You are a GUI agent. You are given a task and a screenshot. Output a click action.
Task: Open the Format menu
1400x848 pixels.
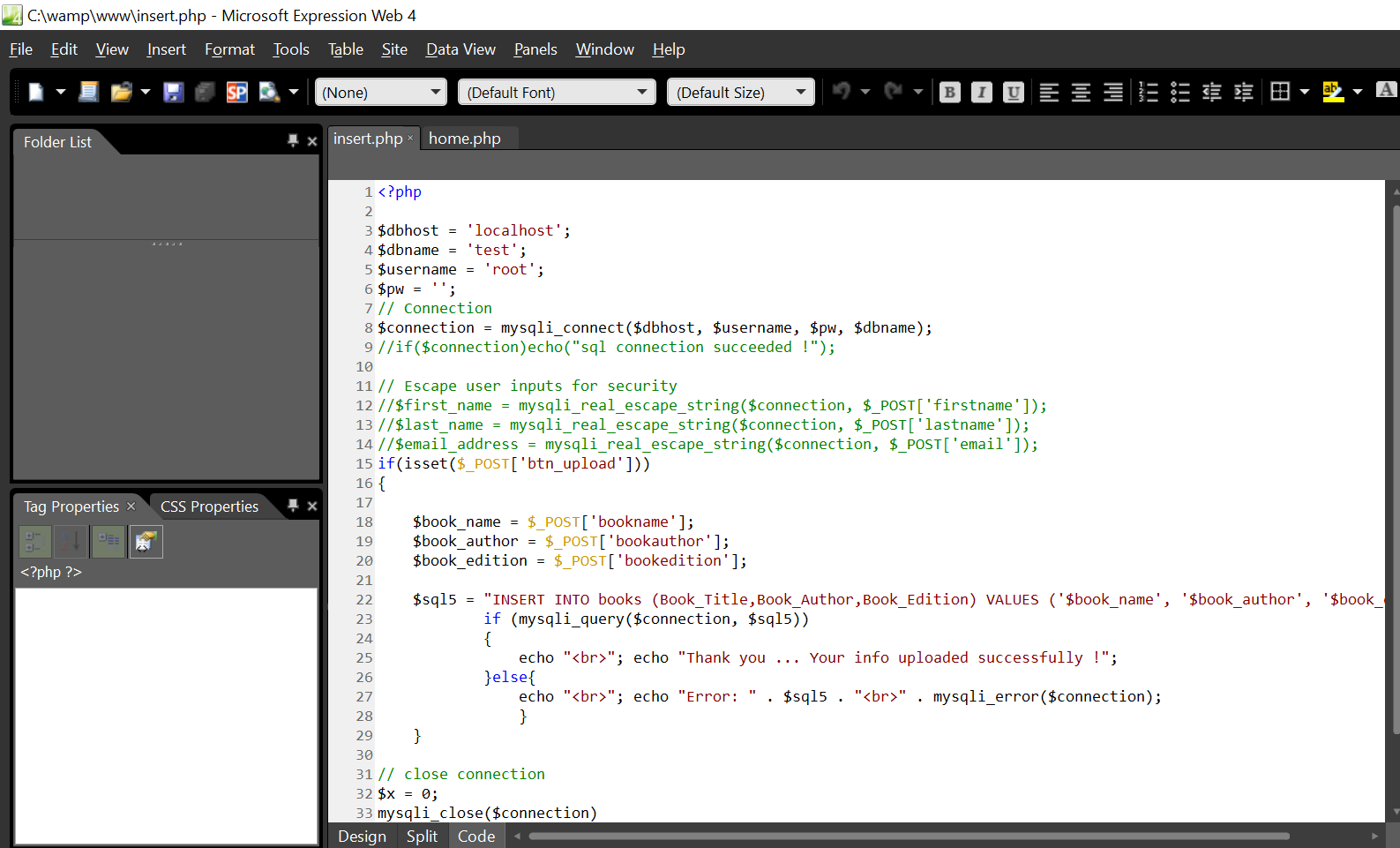(x=229, y=49)
